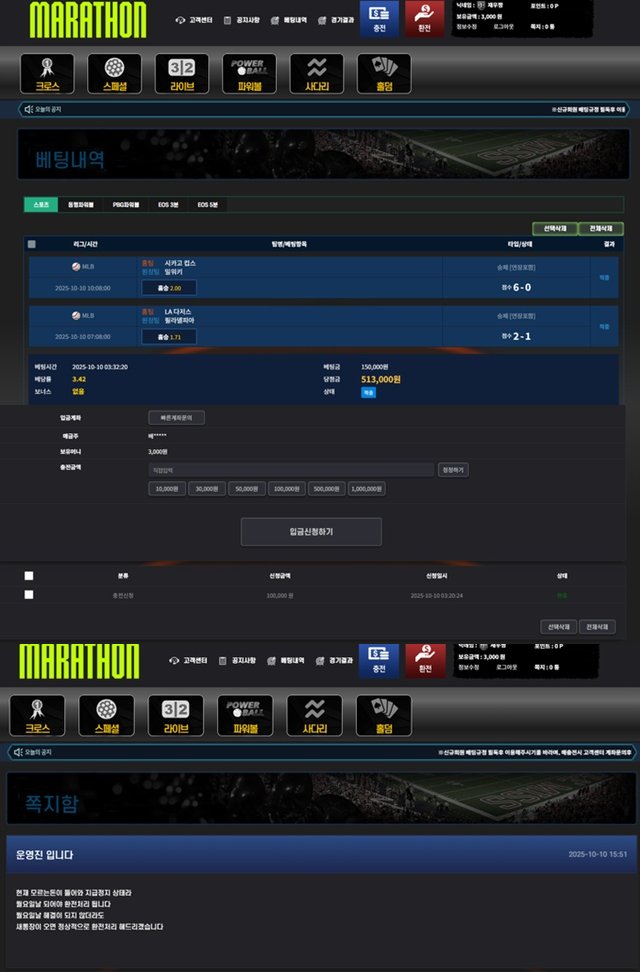Click 로그아웃 link in the 베팅내역 page header

coord(504,27)
